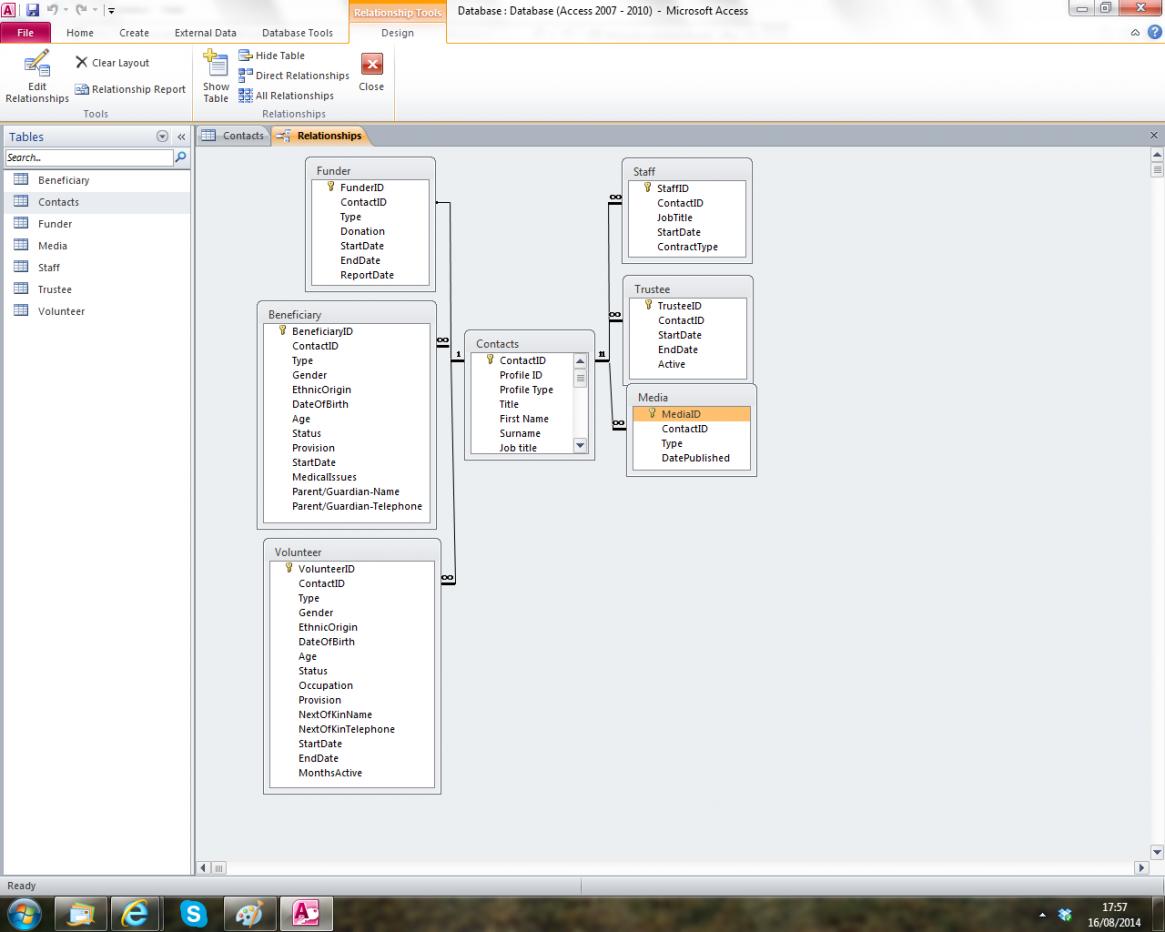Display All Relationships
Image resolution: width=1165 pixels, height=932 pixels.
click(x=287, y=96)
